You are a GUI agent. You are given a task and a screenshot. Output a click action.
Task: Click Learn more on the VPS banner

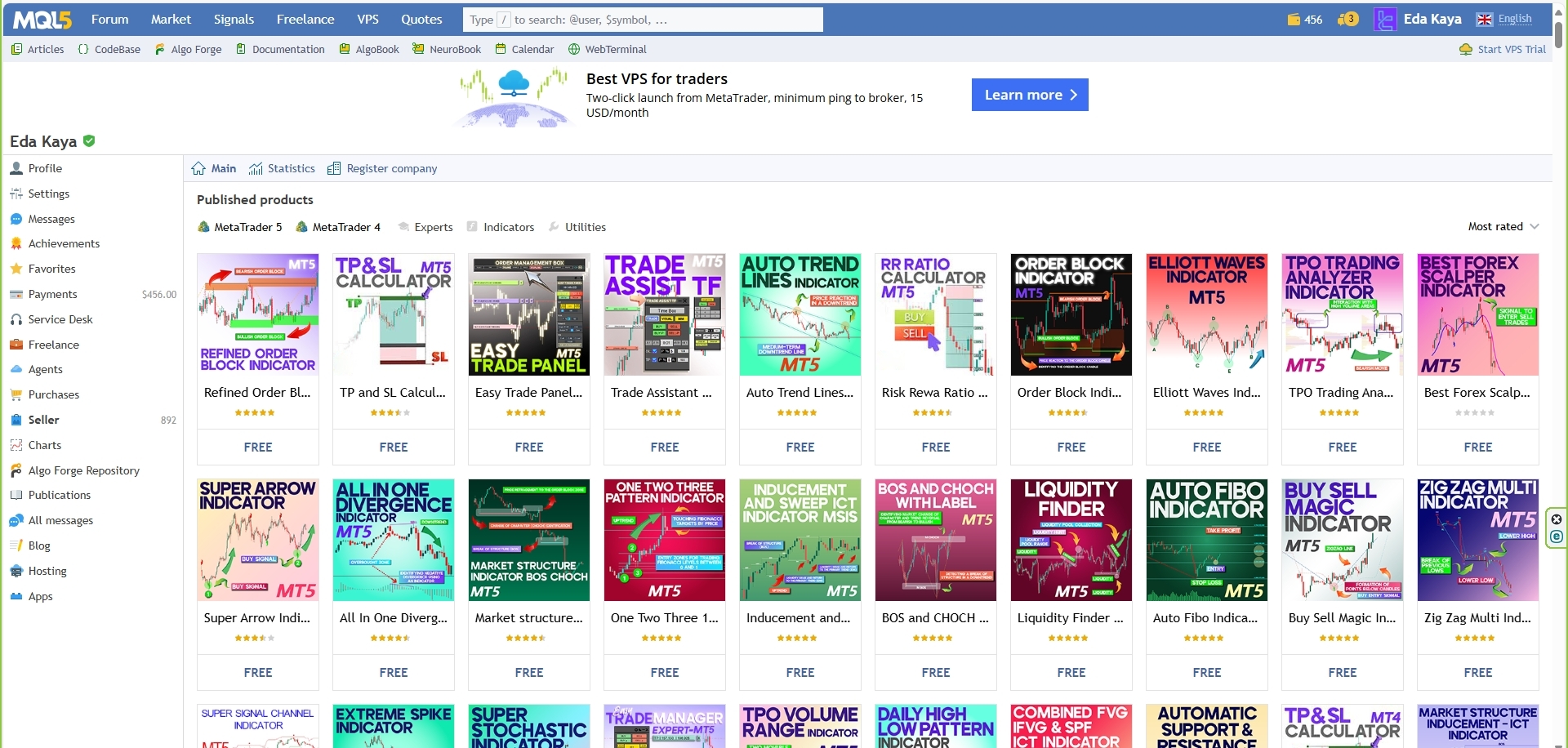[1029, 95]
